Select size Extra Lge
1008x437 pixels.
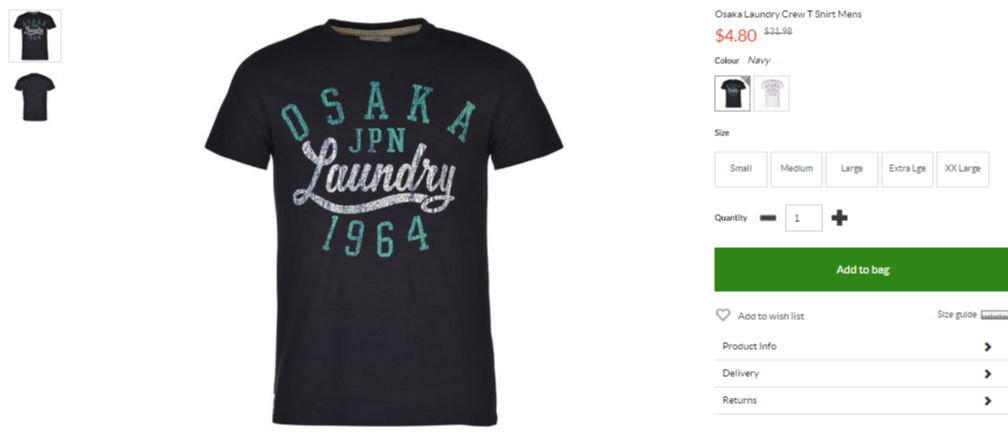point(907,169)
